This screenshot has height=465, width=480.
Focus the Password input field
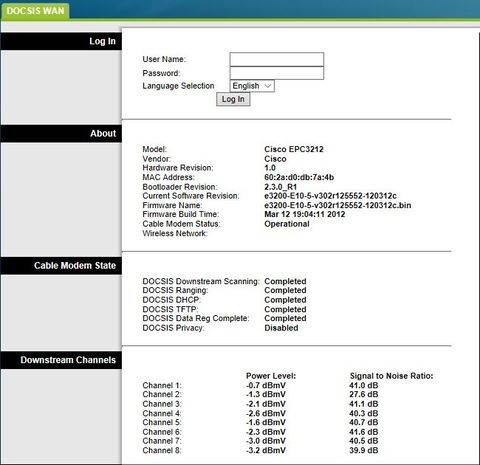click(x=277, y=73)
